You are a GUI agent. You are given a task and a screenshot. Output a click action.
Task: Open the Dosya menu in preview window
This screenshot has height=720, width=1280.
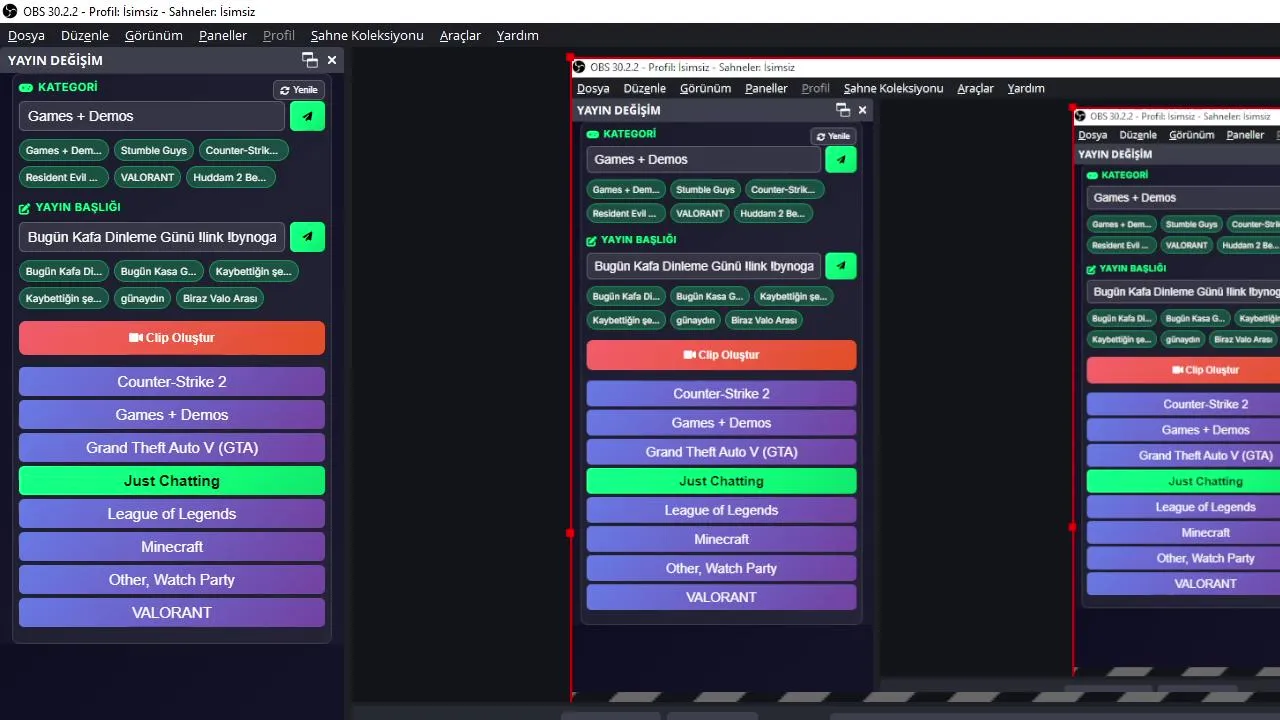tap(593, 88)
